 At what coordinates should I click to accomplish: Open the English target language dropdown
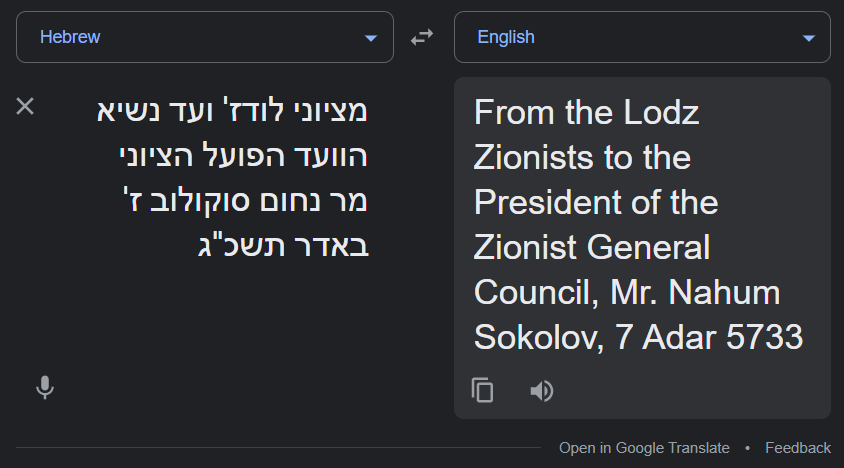[x=641, y=37]
